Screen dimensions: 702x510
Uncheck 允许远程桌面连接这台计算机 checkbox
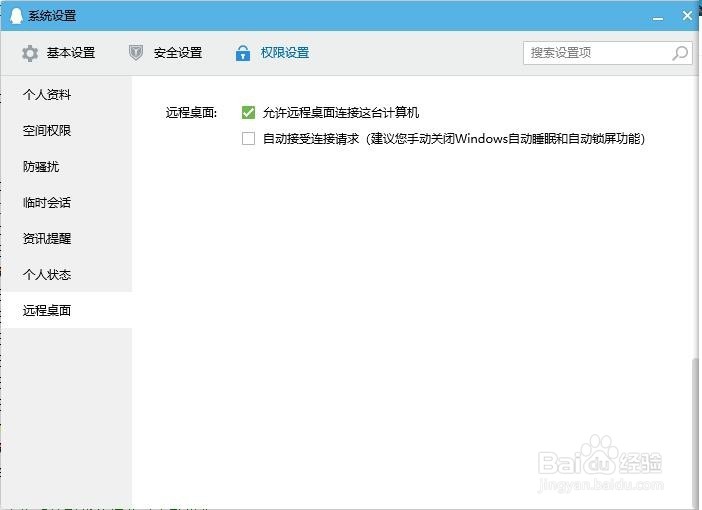[x=248, y=112]
